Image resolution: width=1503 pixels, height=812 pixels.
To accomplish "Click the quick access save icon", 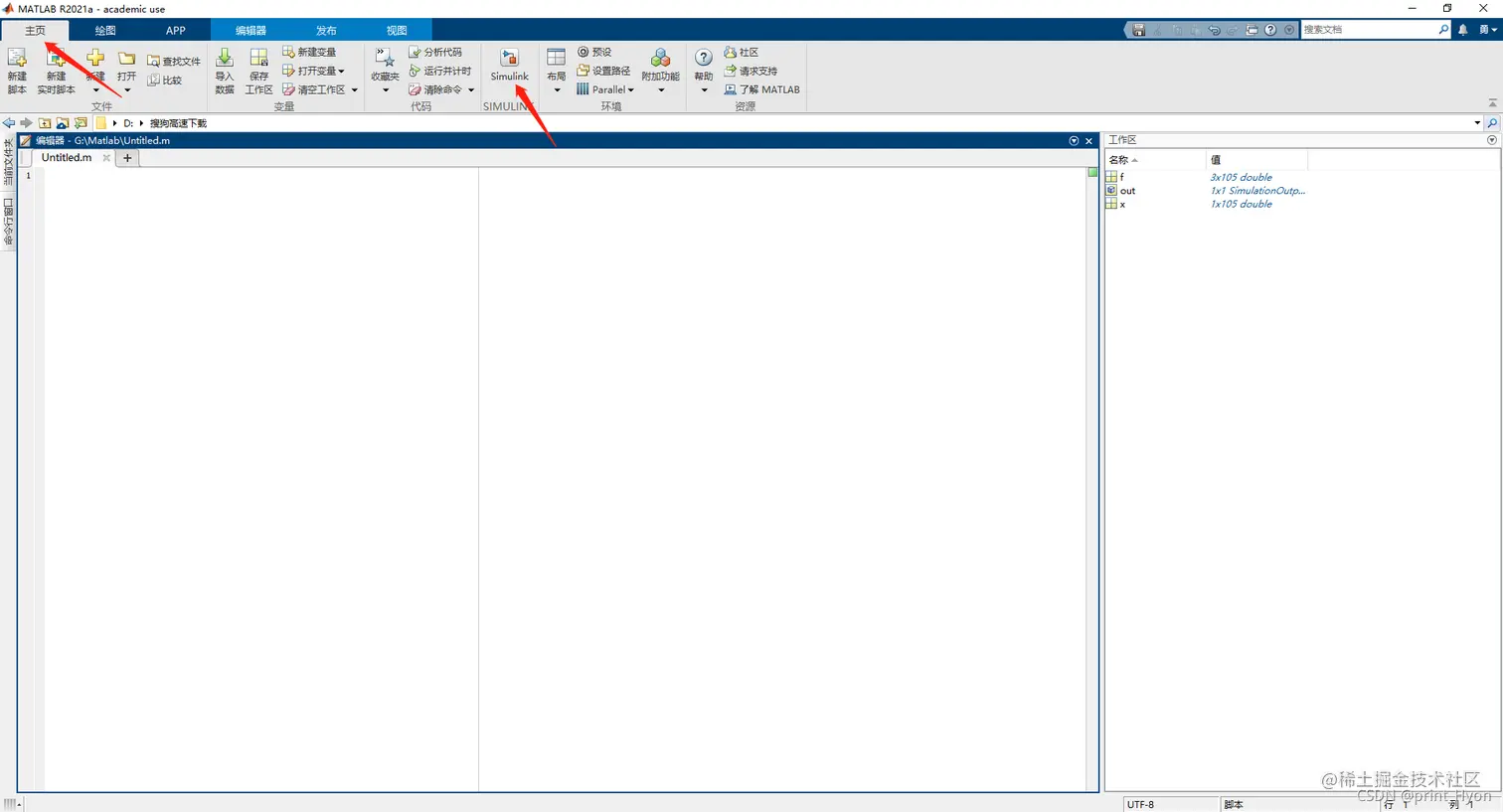I will coord(1139,30).
